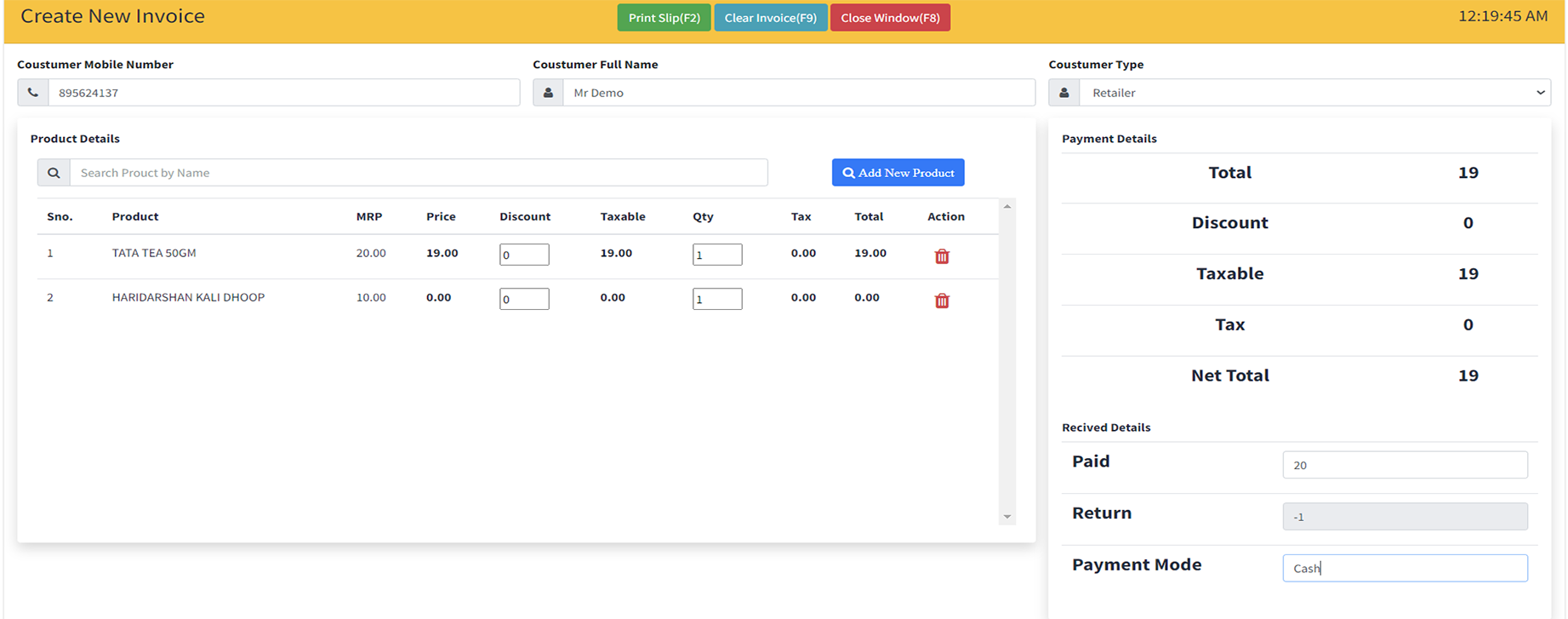
Task: Open the Coustumer Type dropdown
Action: (1315, 93)
